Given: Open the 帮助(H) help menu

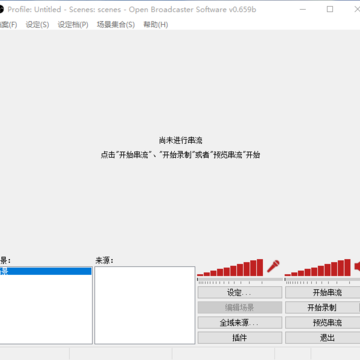Looking at the screenshot, I should (x=156, y=25).
